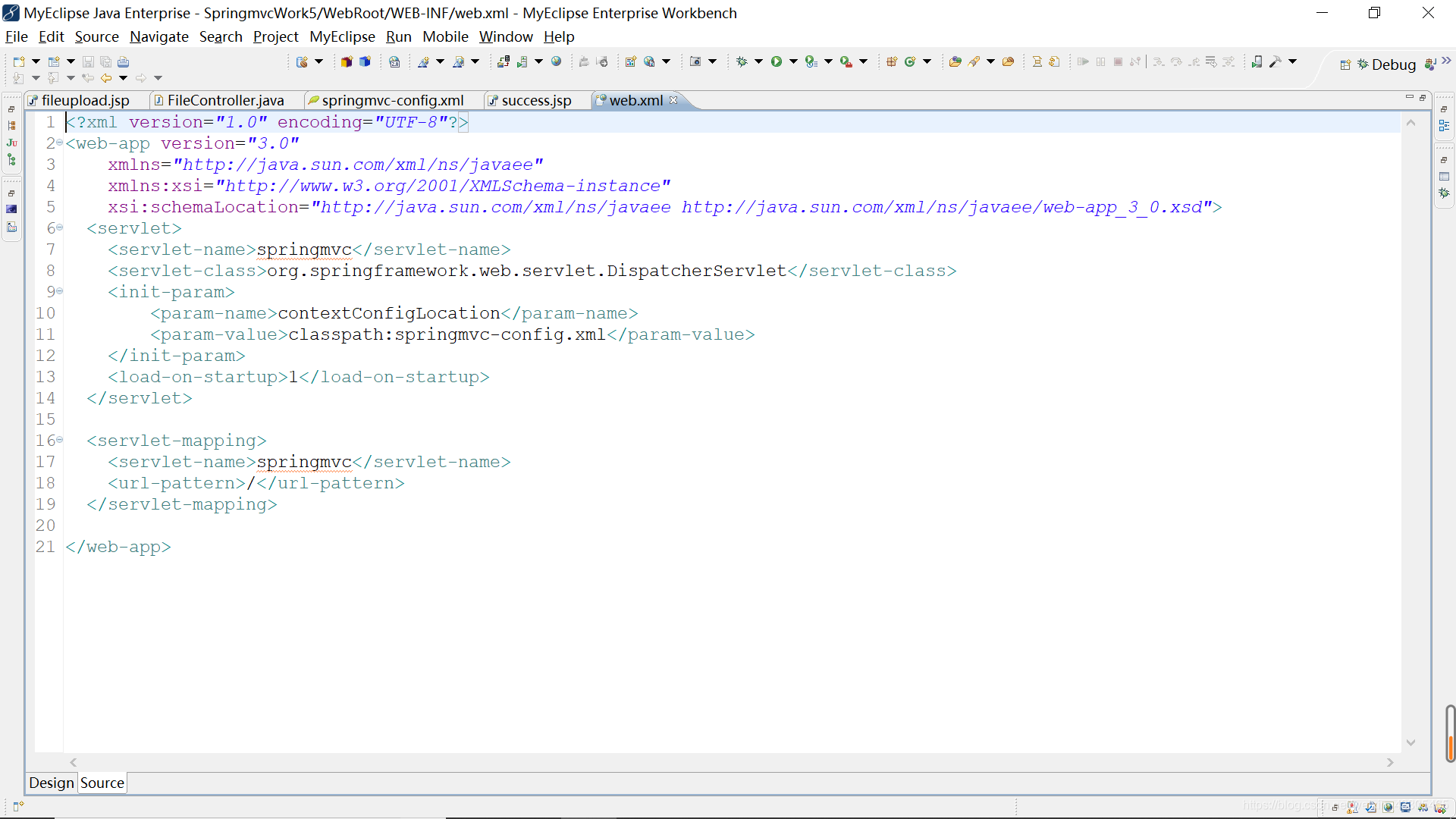
Task: Collapse the web-app element fold marker
Action: point(59,143)
